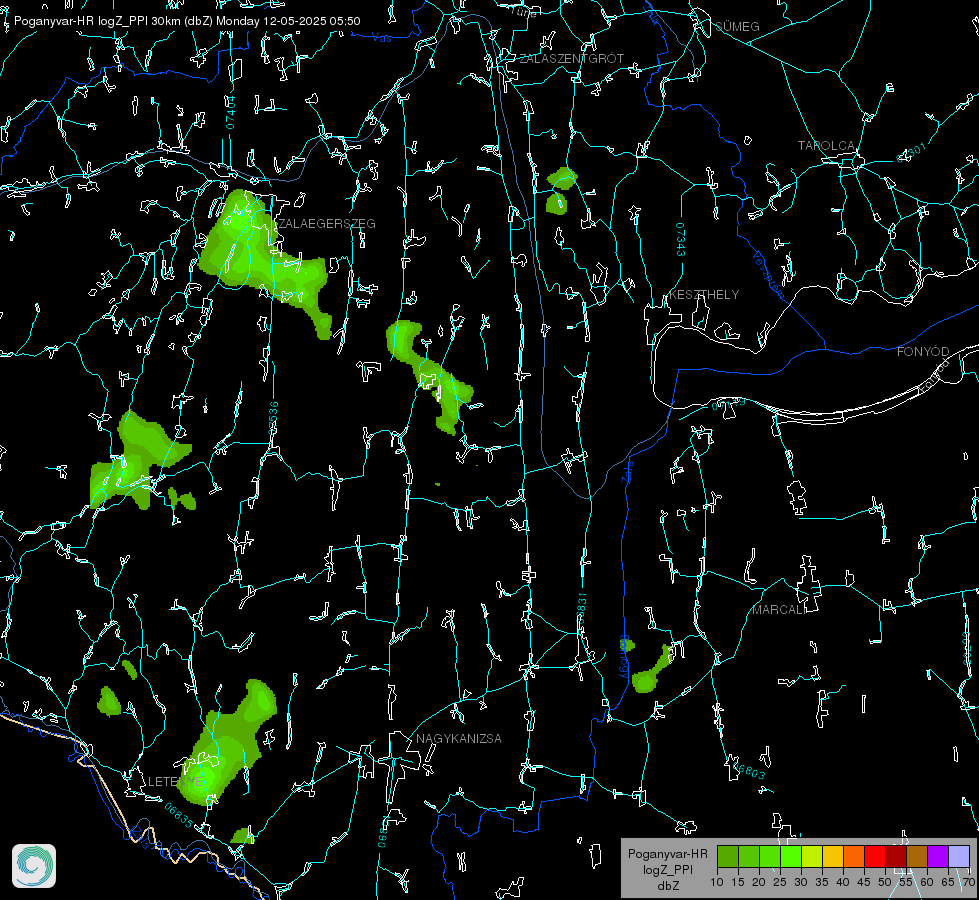The height and width of the screenshot is (900, 979).
Task: Select the ZALASZENTGRÓT town label
Action: click(x=572, y=59)
